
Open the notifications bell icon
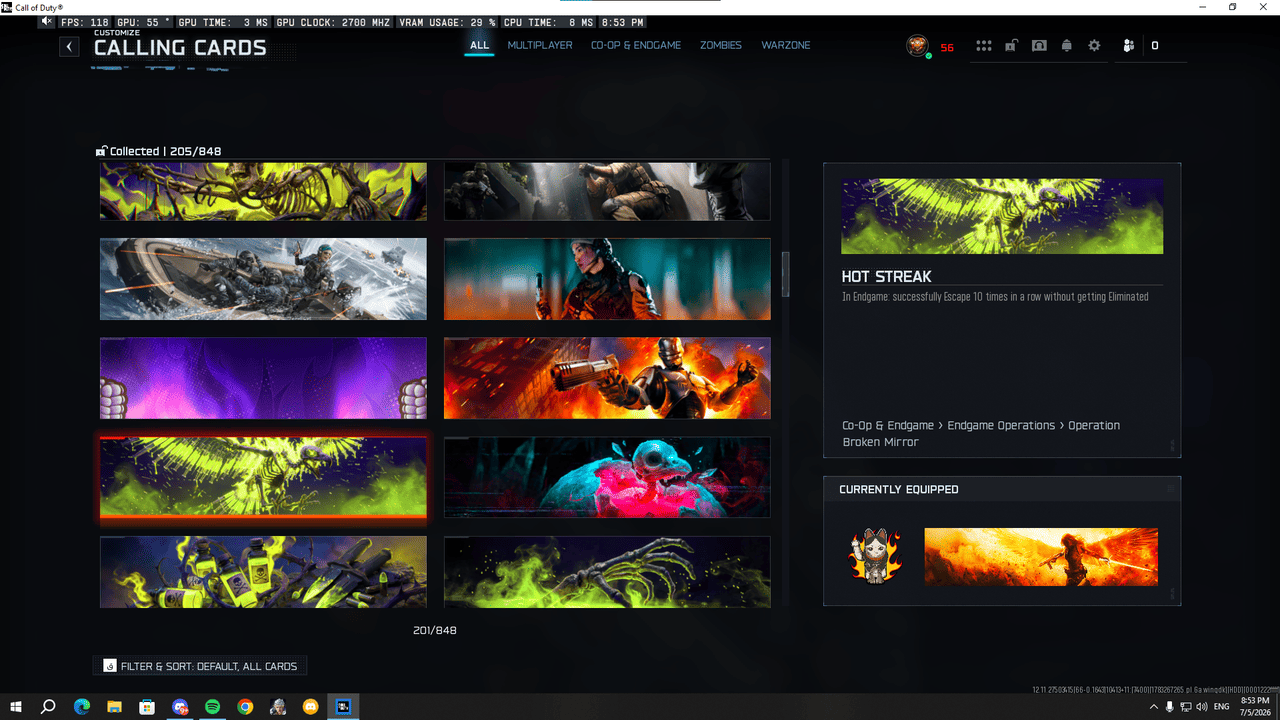1067,46
